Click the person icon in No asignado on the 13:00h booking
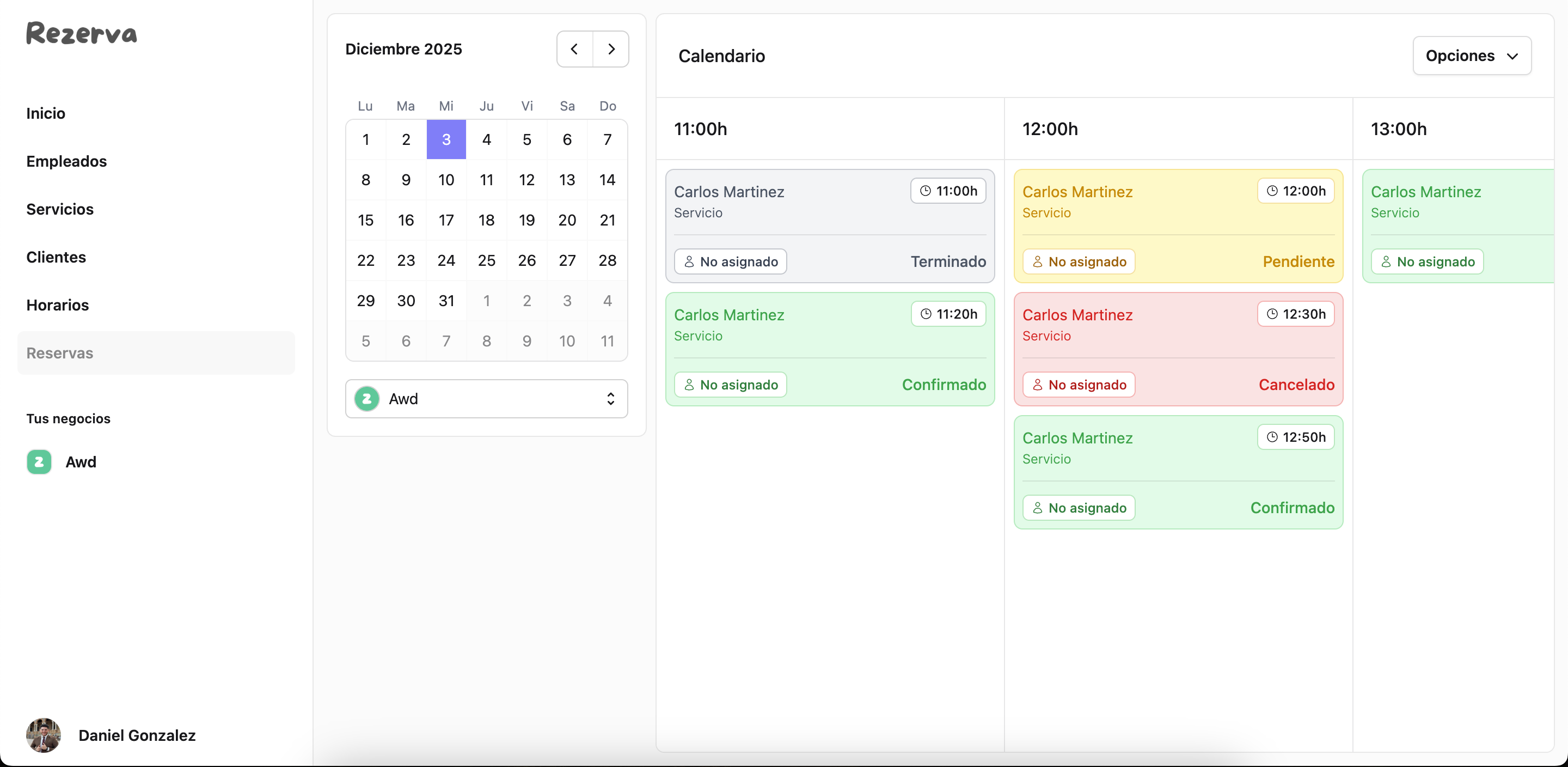 tap(1386, 261)
